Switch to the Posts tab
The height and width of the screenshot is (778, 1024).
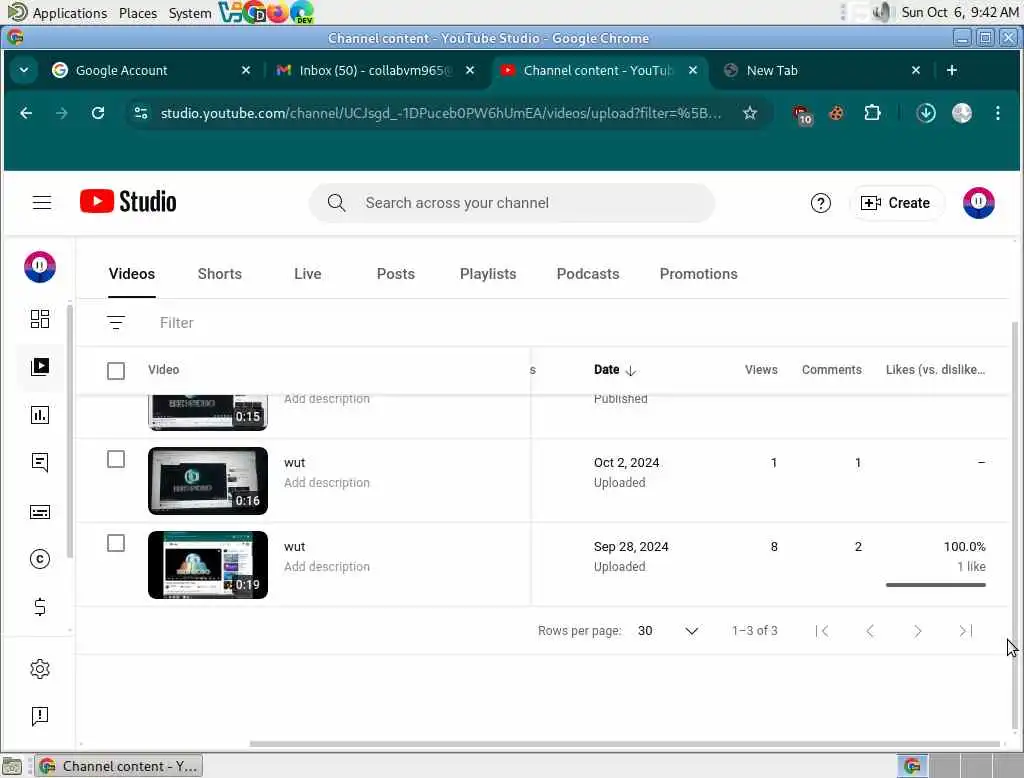pos(396,274)
